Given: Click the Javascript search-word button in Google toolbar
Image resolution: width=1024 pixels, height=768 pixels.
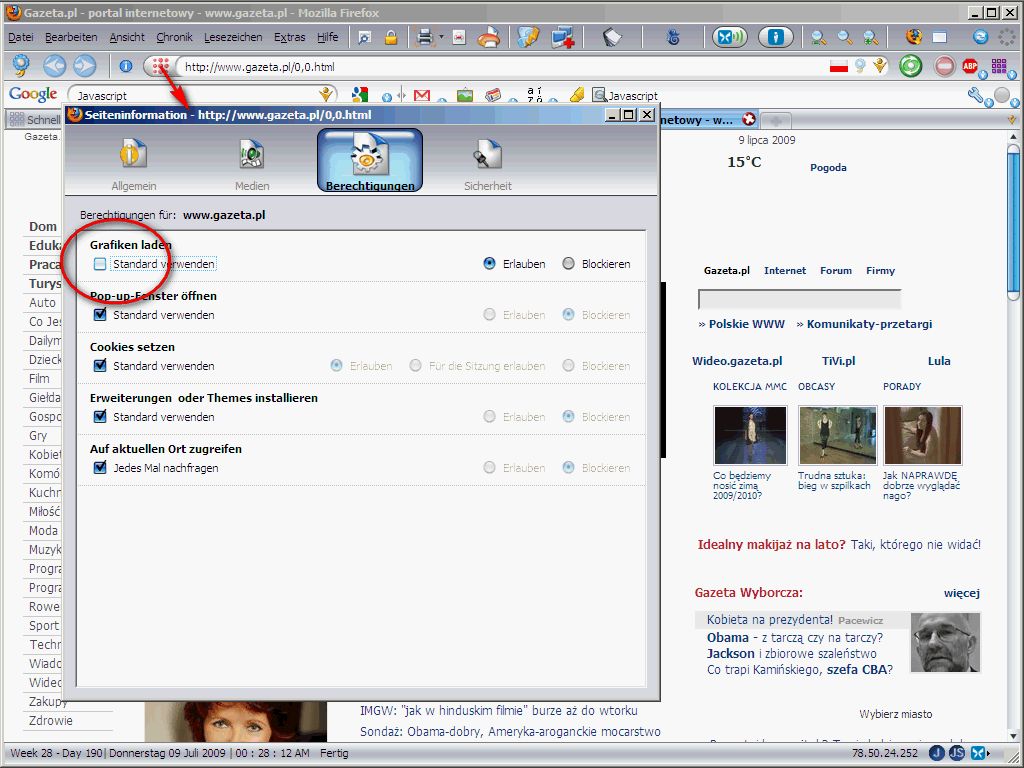Looking at the screenshot, I should [x=625, y=96].
